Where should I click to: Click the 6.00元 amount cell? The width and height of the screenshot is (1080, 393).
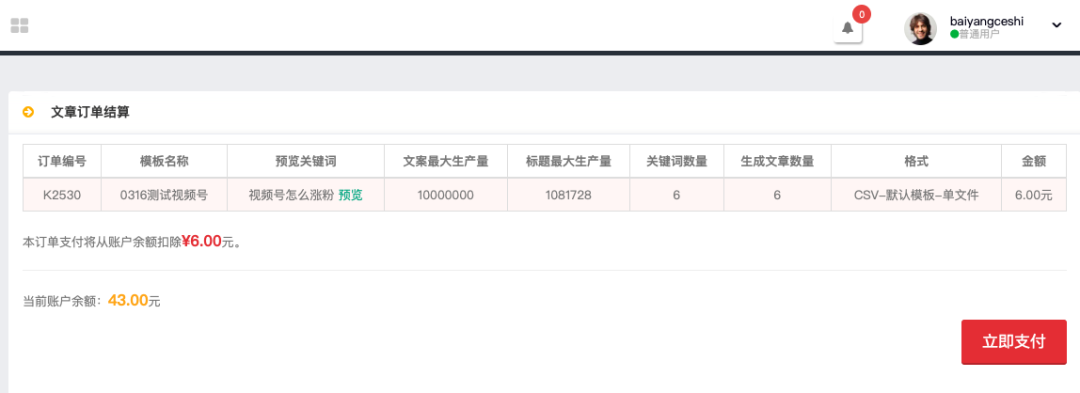coord(1034,195)
